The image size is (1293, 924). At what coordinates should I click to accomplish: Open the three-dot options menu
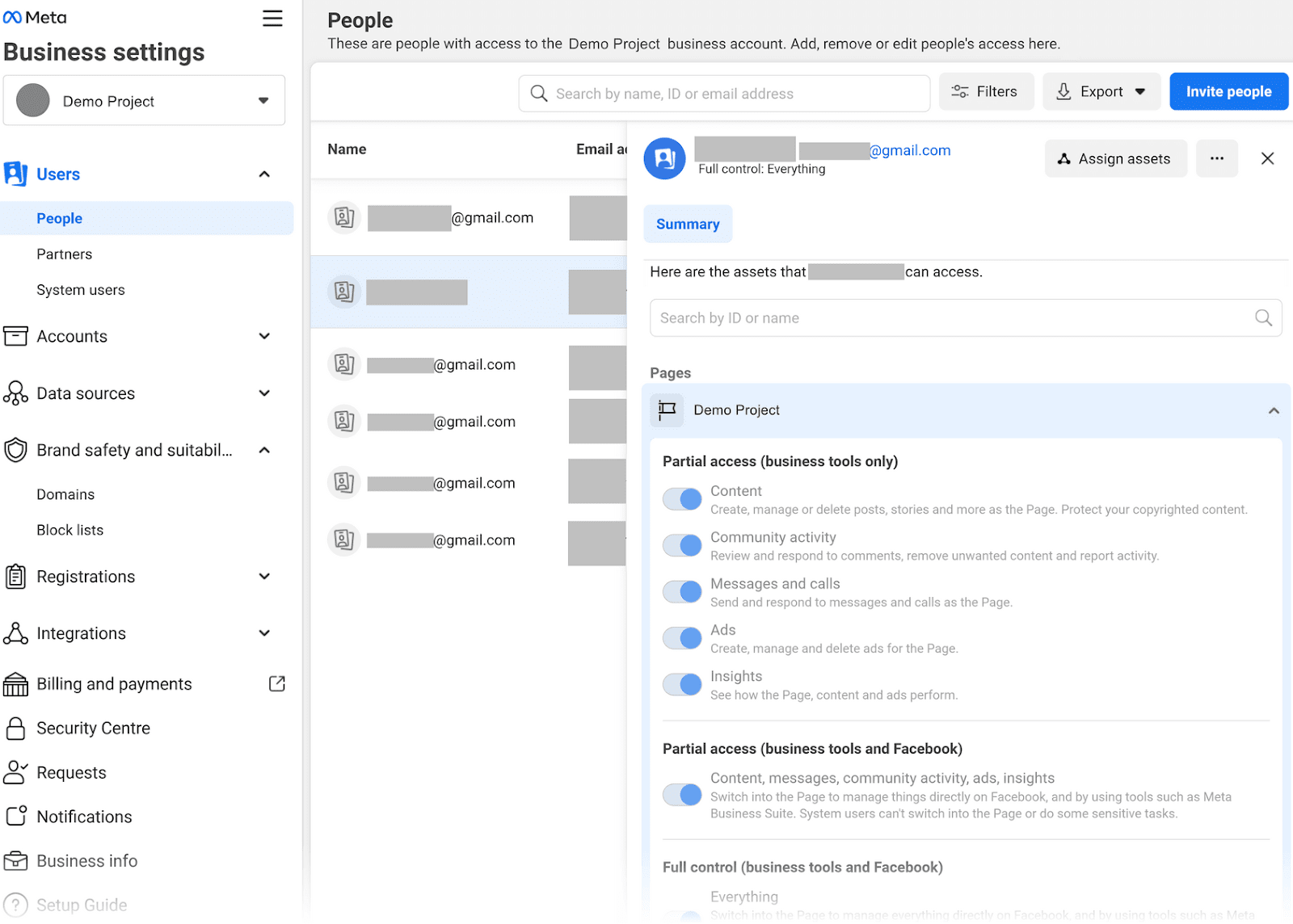pyautogui.click(x=1216, y=158)
